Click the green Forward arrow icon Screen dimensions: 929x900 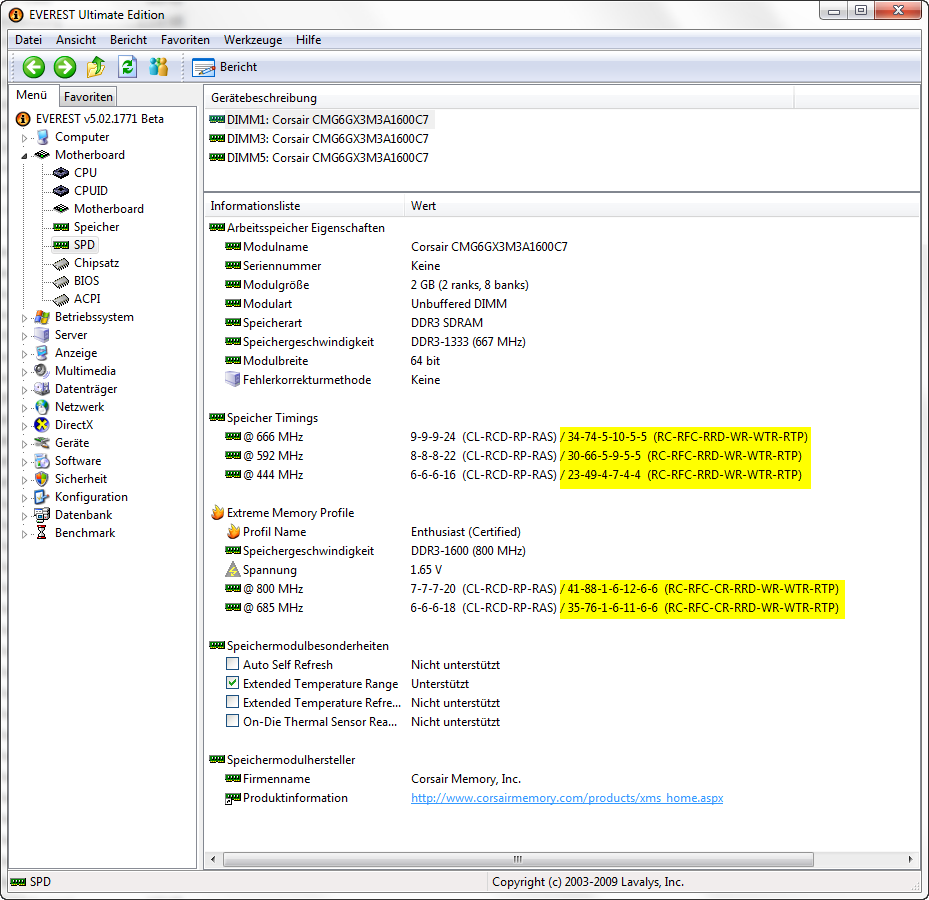coord(65,67)
